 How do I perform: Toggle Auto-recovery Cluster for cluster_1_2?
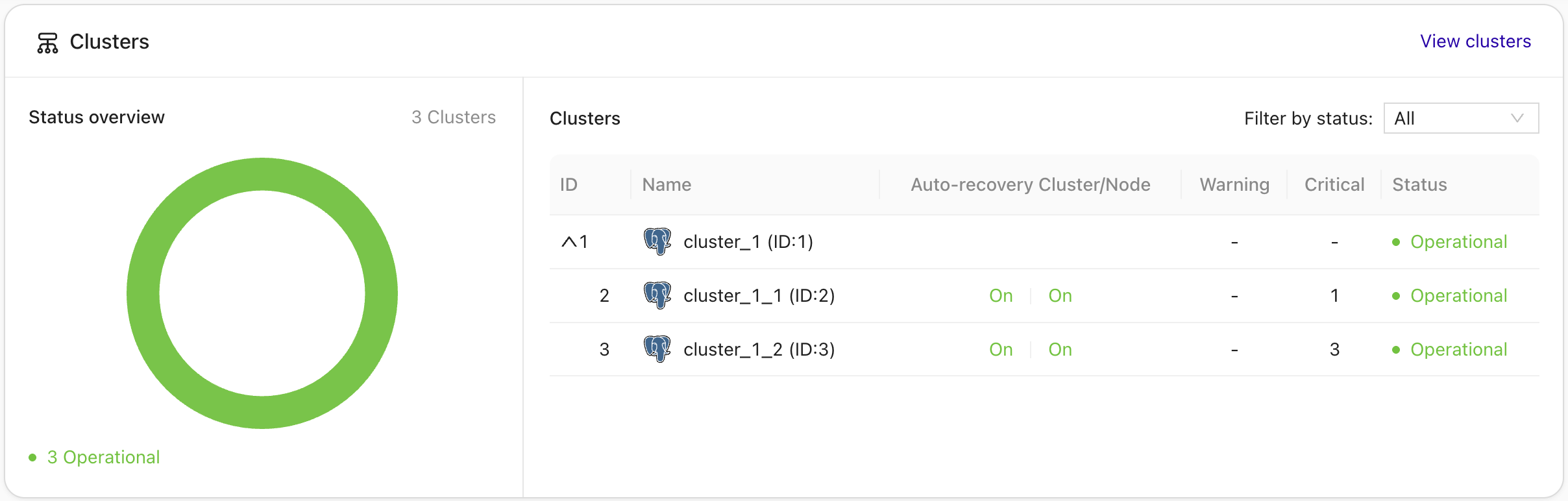[1000, 349]
